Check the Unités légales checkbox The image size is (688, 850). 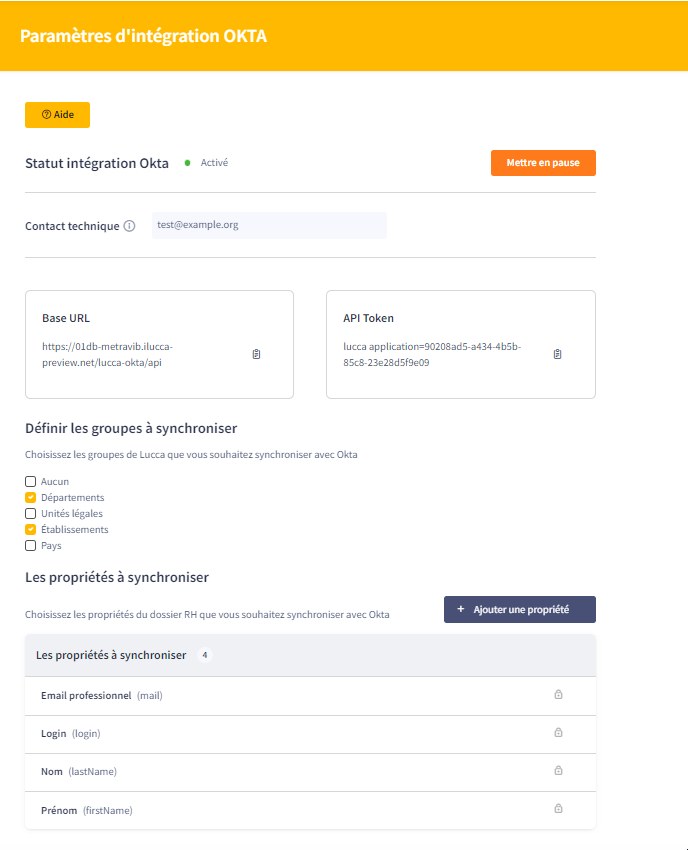tap(30, 513)
